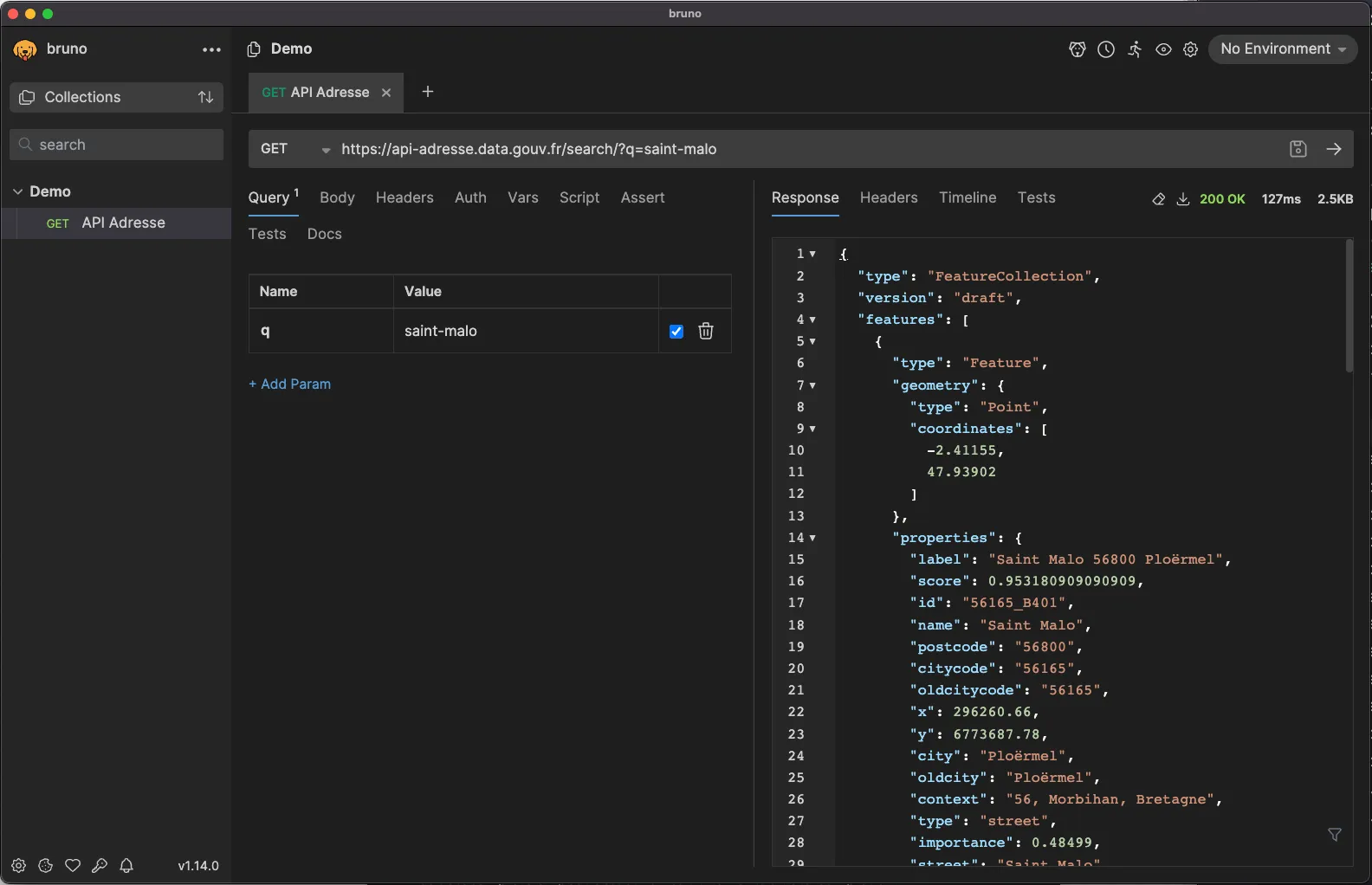Delete the q query parameter with trash icon
1372x885 pixels.
tap(706, 331)
